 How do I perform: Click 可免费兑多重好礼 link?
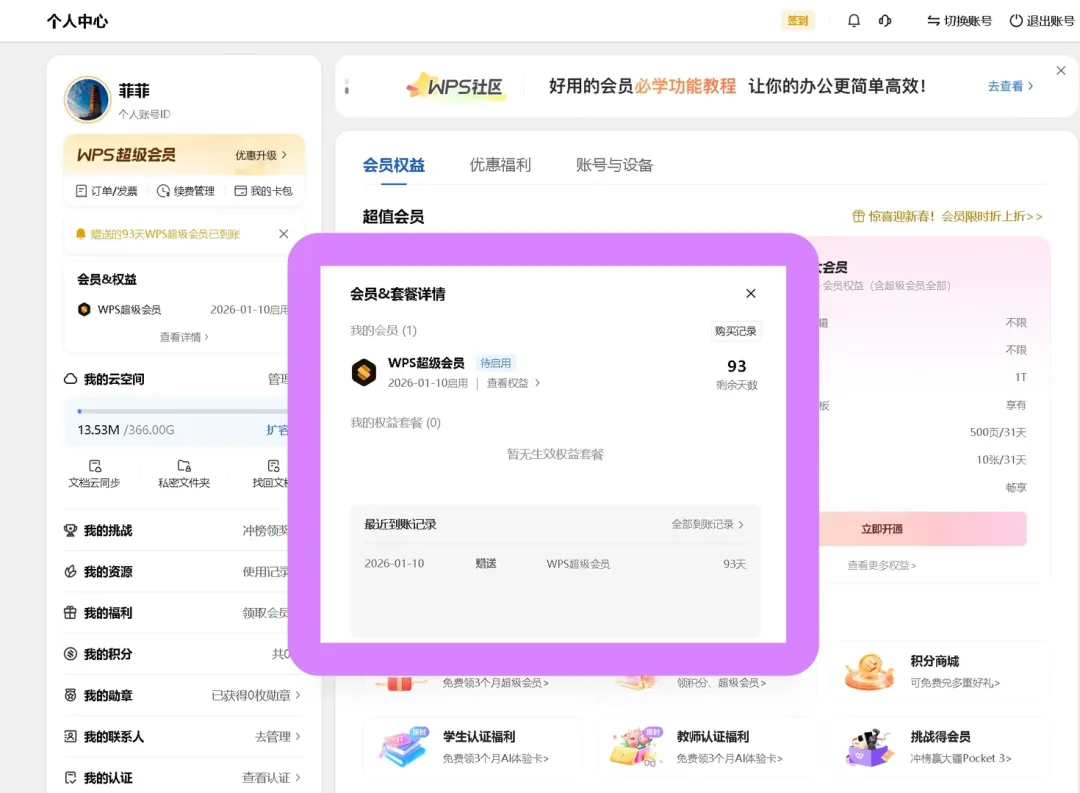point(955,683)
